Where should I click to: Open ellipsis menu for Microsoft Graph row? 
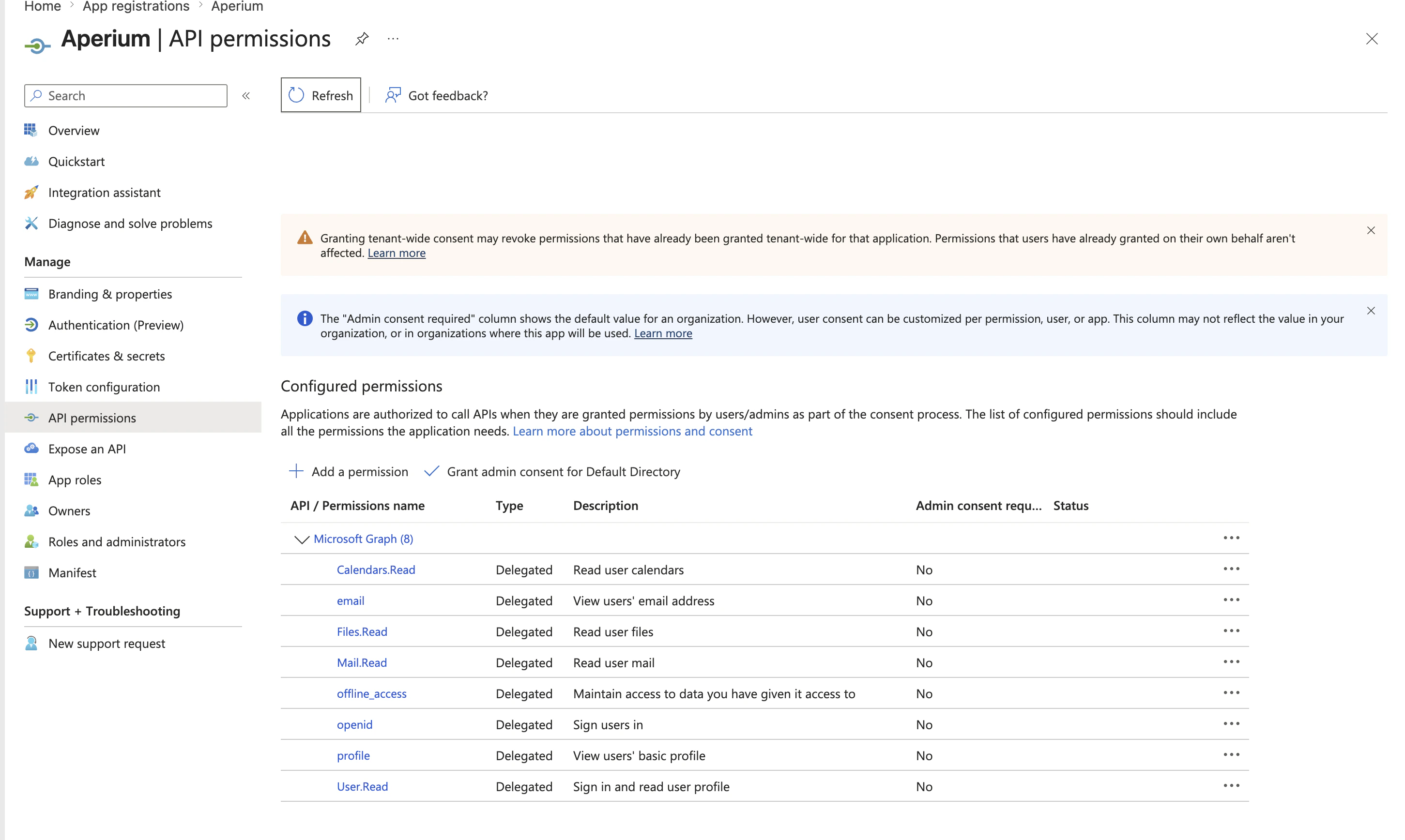coord(1231,538)
